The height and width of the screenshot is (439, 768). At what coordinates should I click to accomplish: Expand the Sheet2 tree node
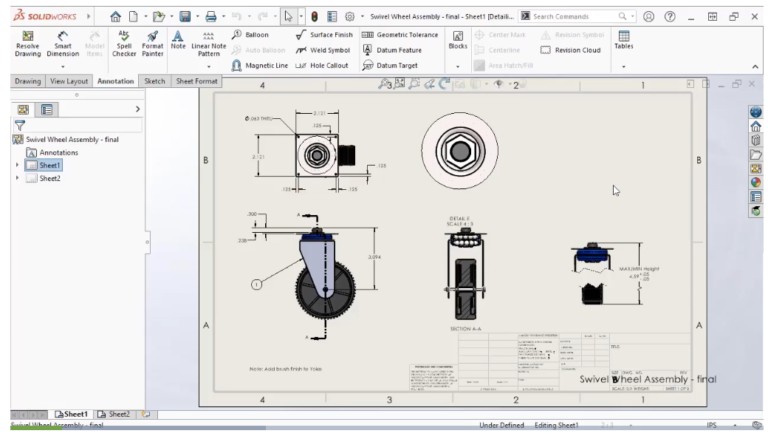tap(17, 178)
